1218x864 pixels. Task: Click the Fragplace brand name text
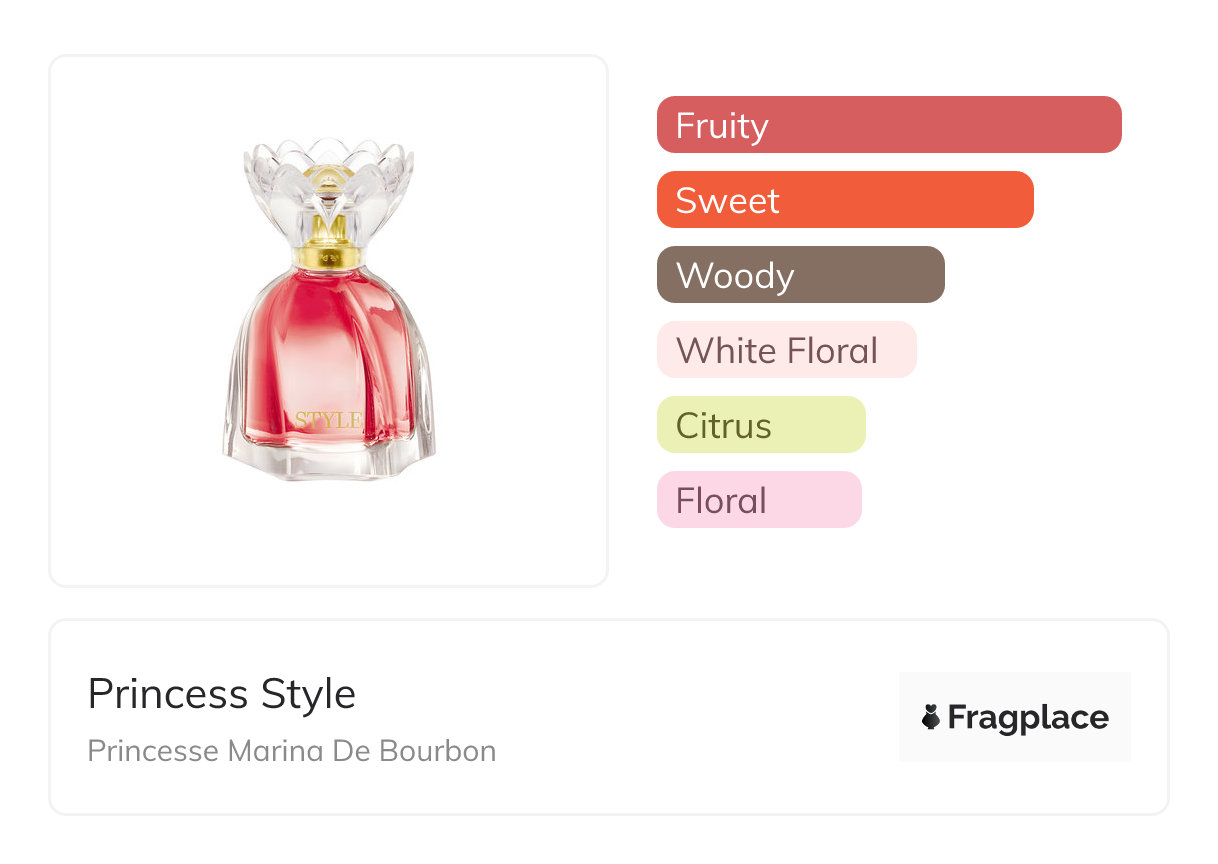1028,718
